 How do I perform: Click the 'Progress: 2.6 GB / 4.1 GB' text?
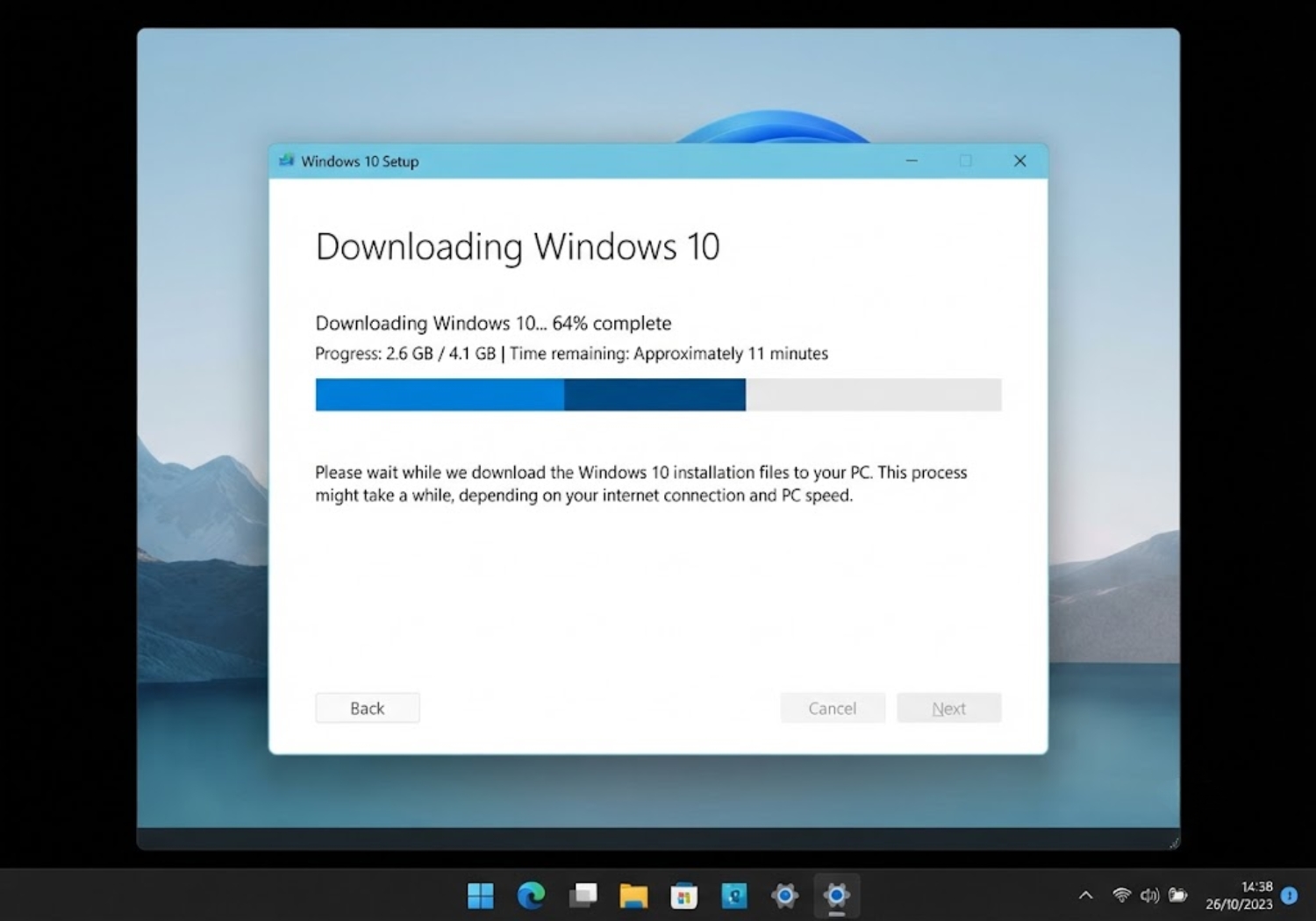(405, 353)
